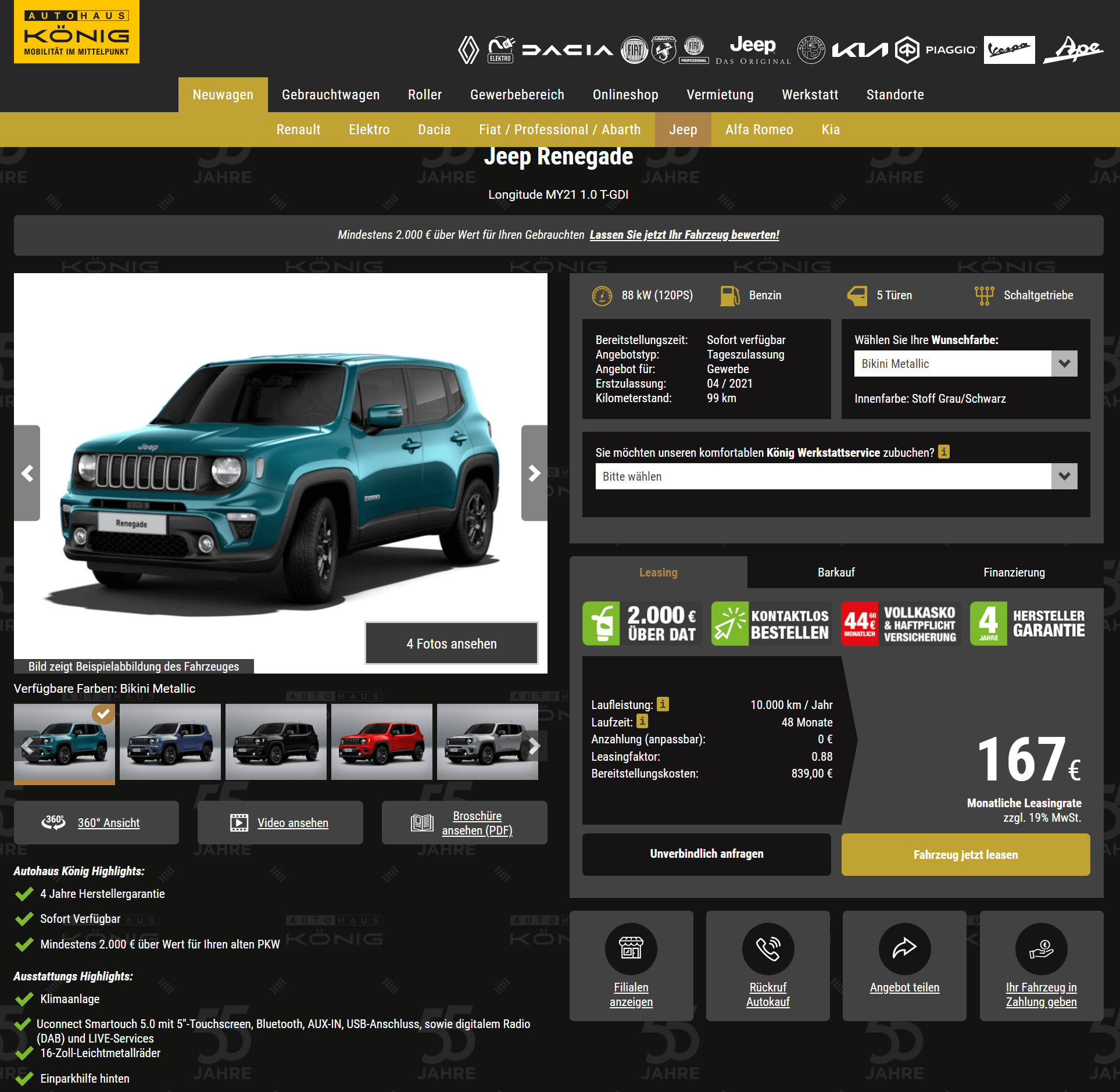This screenshot has width=1120, height=1092.
Task: Click the Angebot teilen share icon
Action: click(904, 948)
